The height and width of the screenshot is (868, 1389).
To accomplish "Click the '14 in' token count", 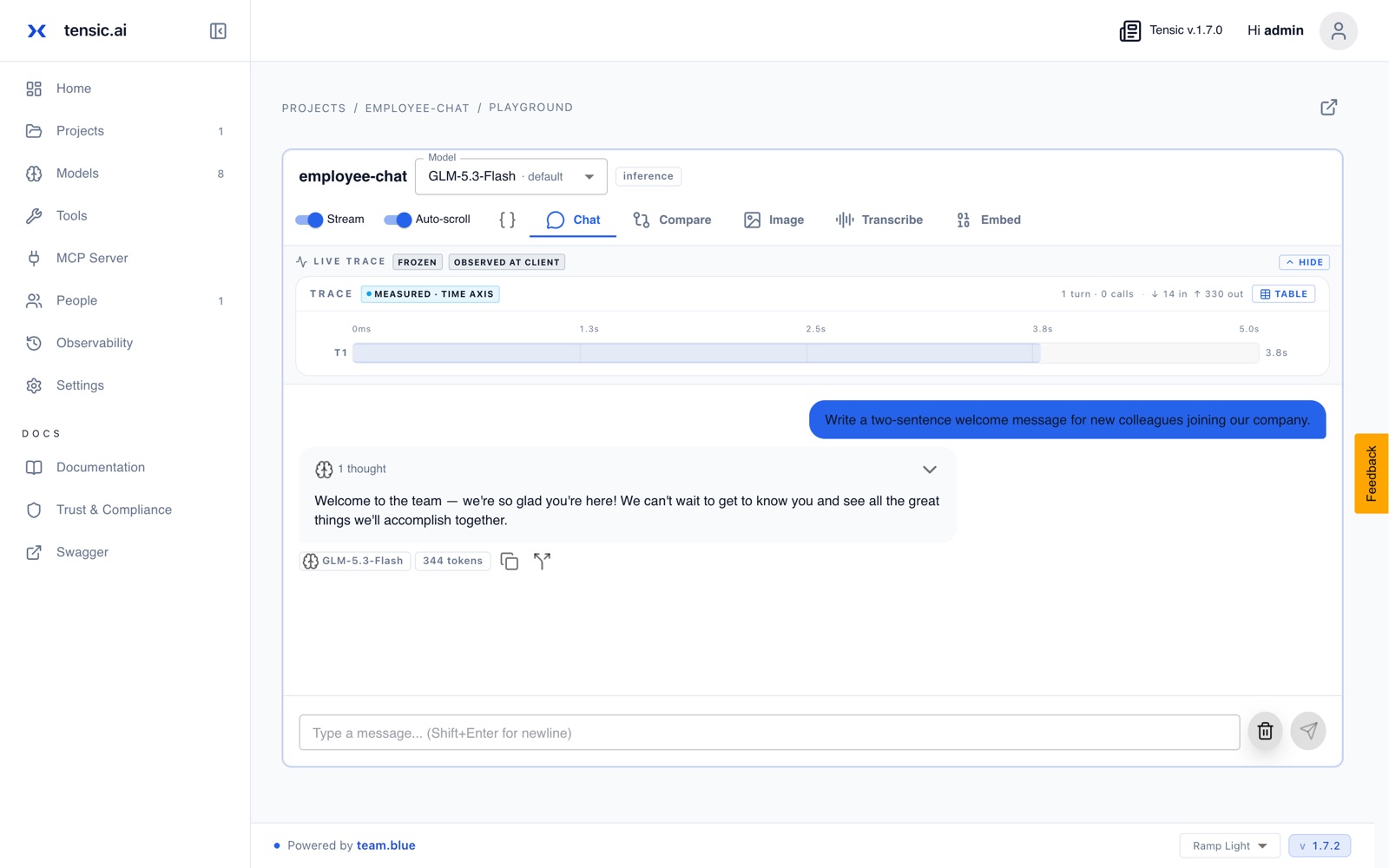I will tap(1169, 294).
